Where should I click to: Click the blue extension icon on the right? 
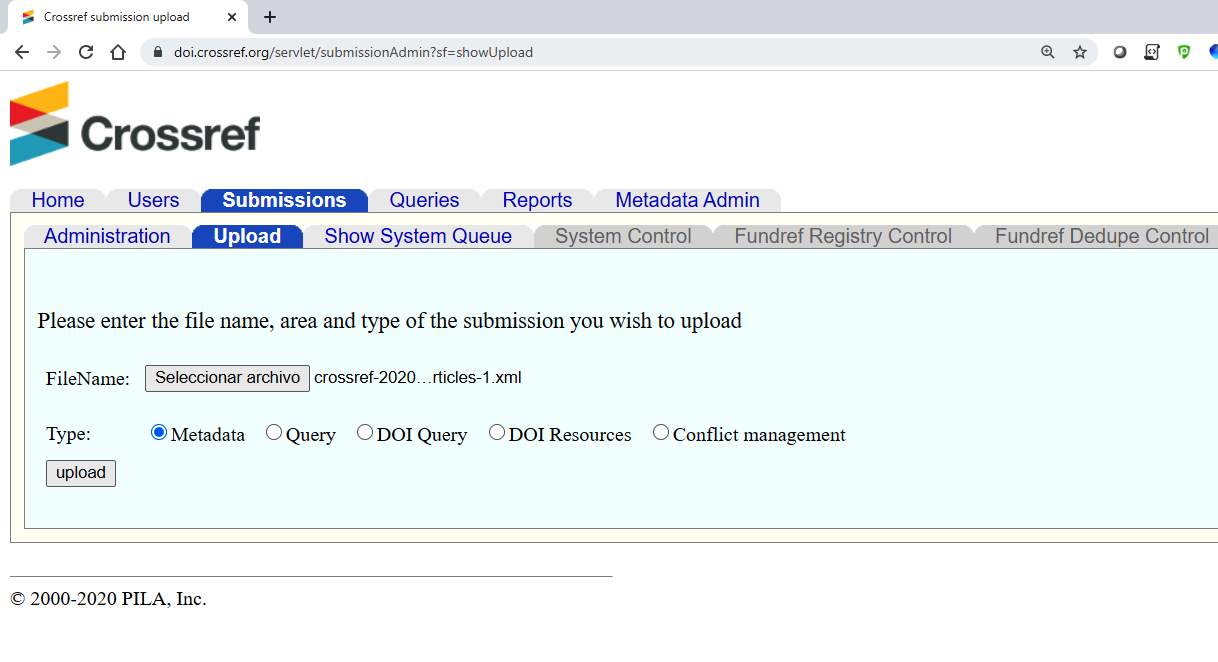[x=1212, y=51]
